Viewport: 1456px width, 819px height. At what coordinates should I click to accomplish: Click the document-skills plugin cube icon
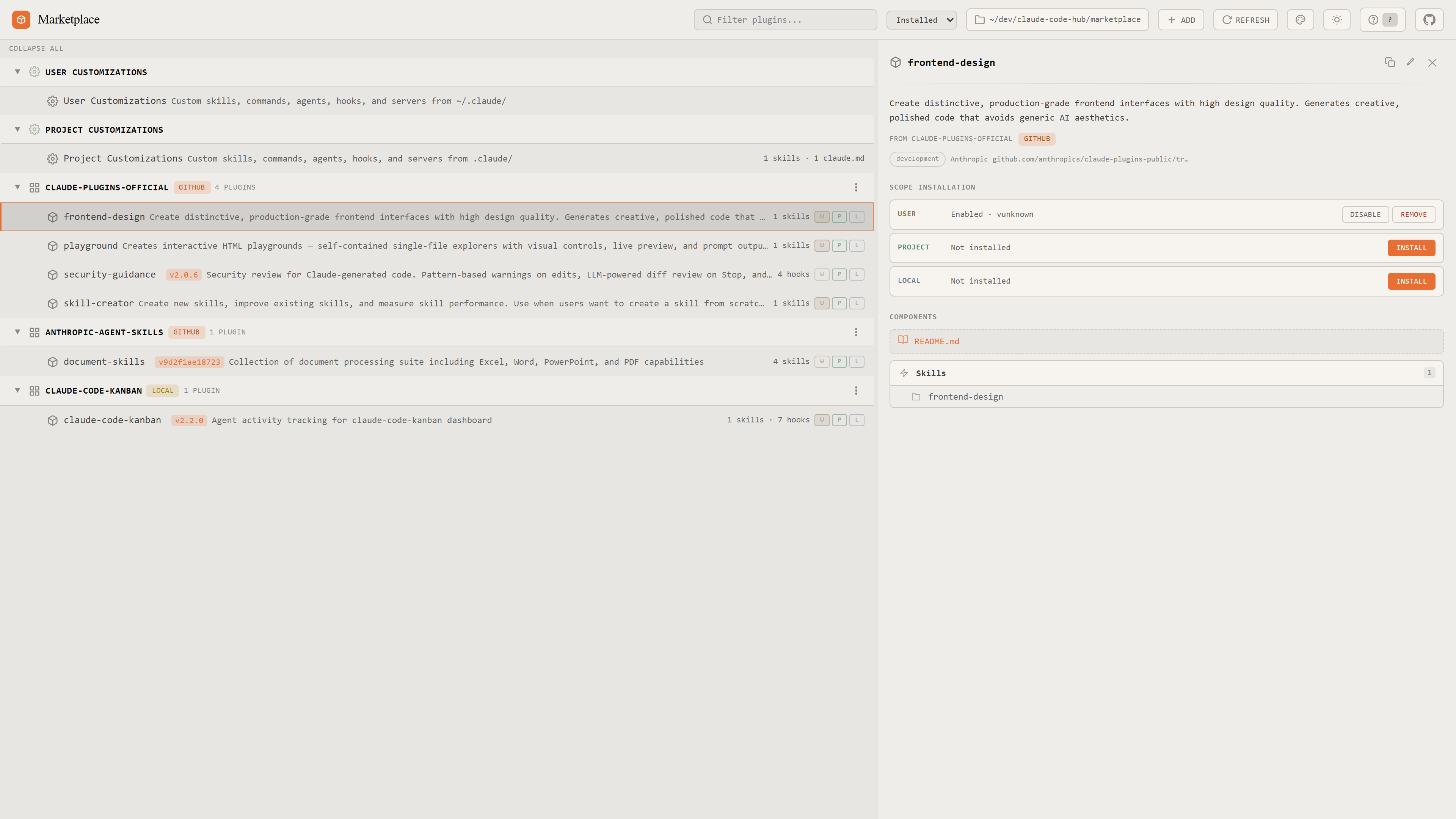pyautogui.click(x=53, y=362)
